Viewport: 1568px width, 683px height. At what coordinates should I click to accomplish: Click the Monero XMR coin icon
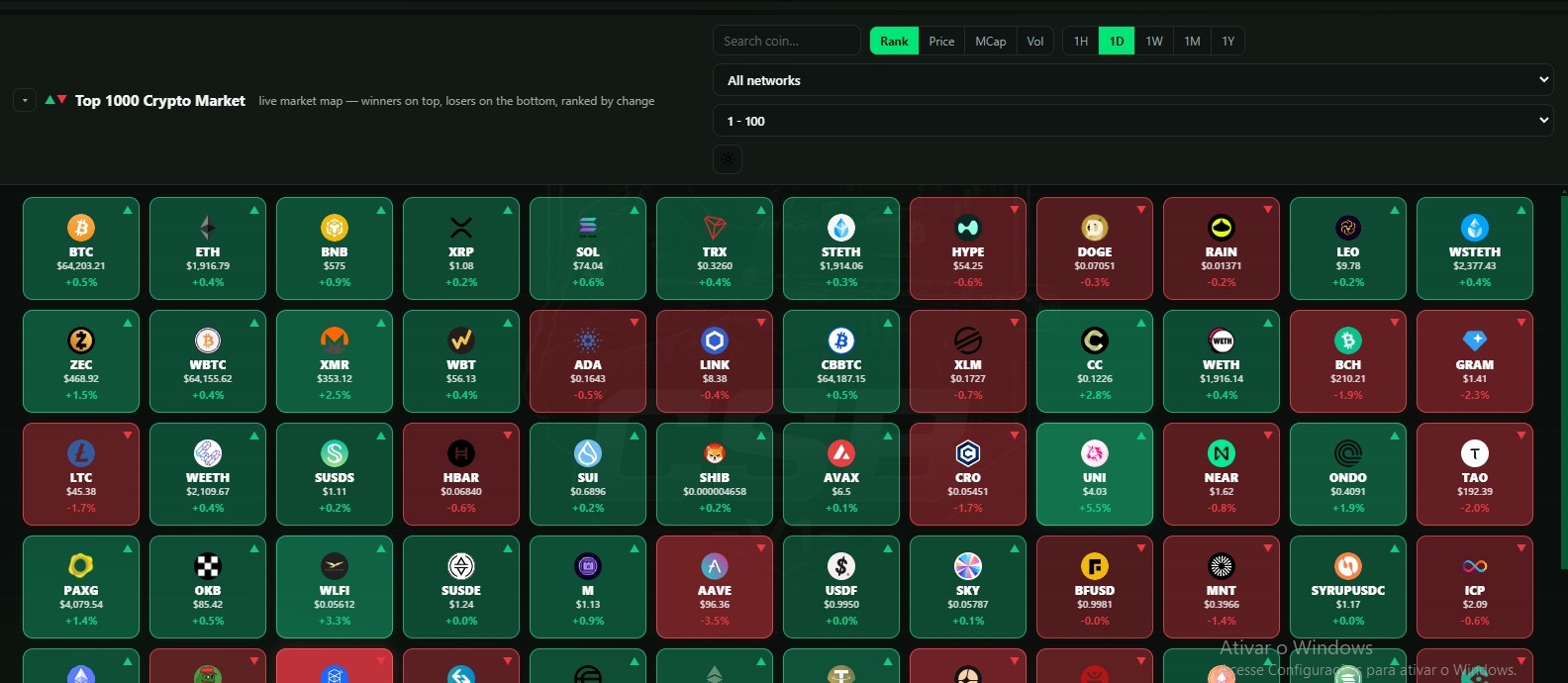point(335,341)
